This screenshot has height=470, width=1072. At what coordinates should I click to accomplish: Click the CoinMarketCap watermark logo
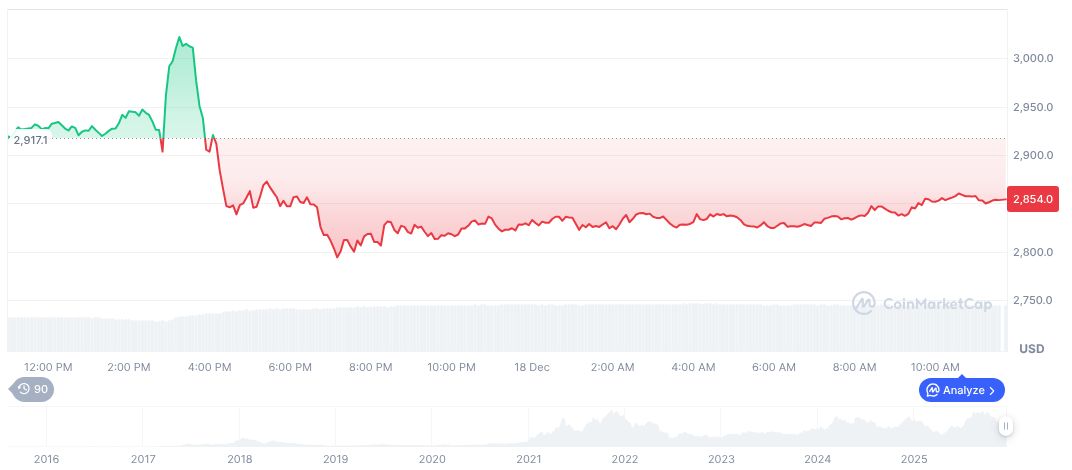click(x=864, y=302)
